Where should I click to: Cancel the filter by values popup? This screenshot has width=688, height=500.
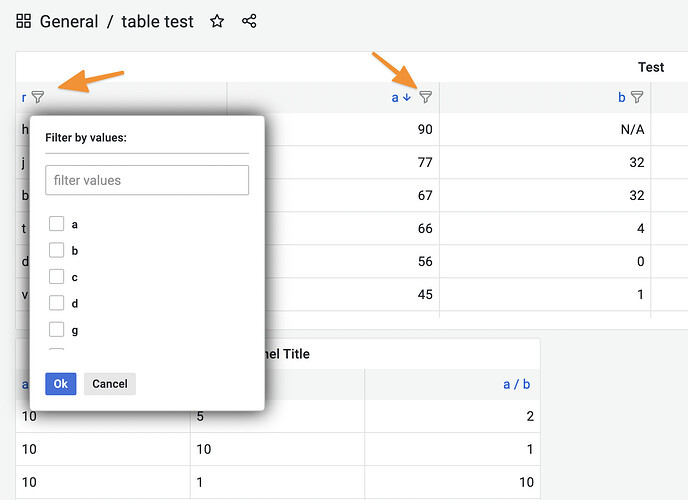(110, 384)
